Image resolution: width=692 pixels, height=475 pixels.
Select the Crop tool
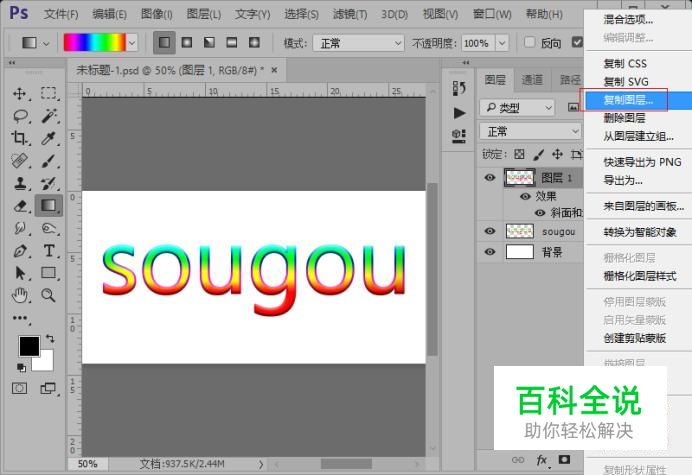coord(19,138)
